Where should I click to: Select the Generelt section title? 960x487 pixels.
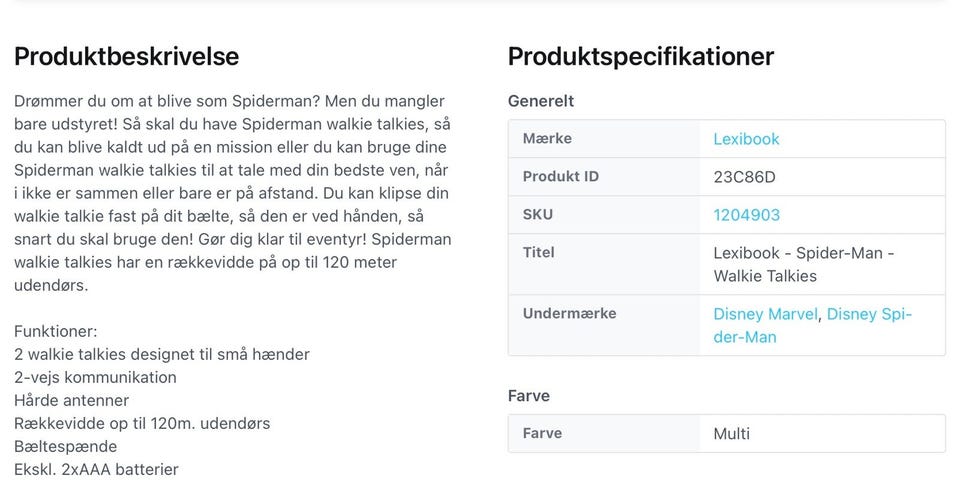[x=541, y=101]
